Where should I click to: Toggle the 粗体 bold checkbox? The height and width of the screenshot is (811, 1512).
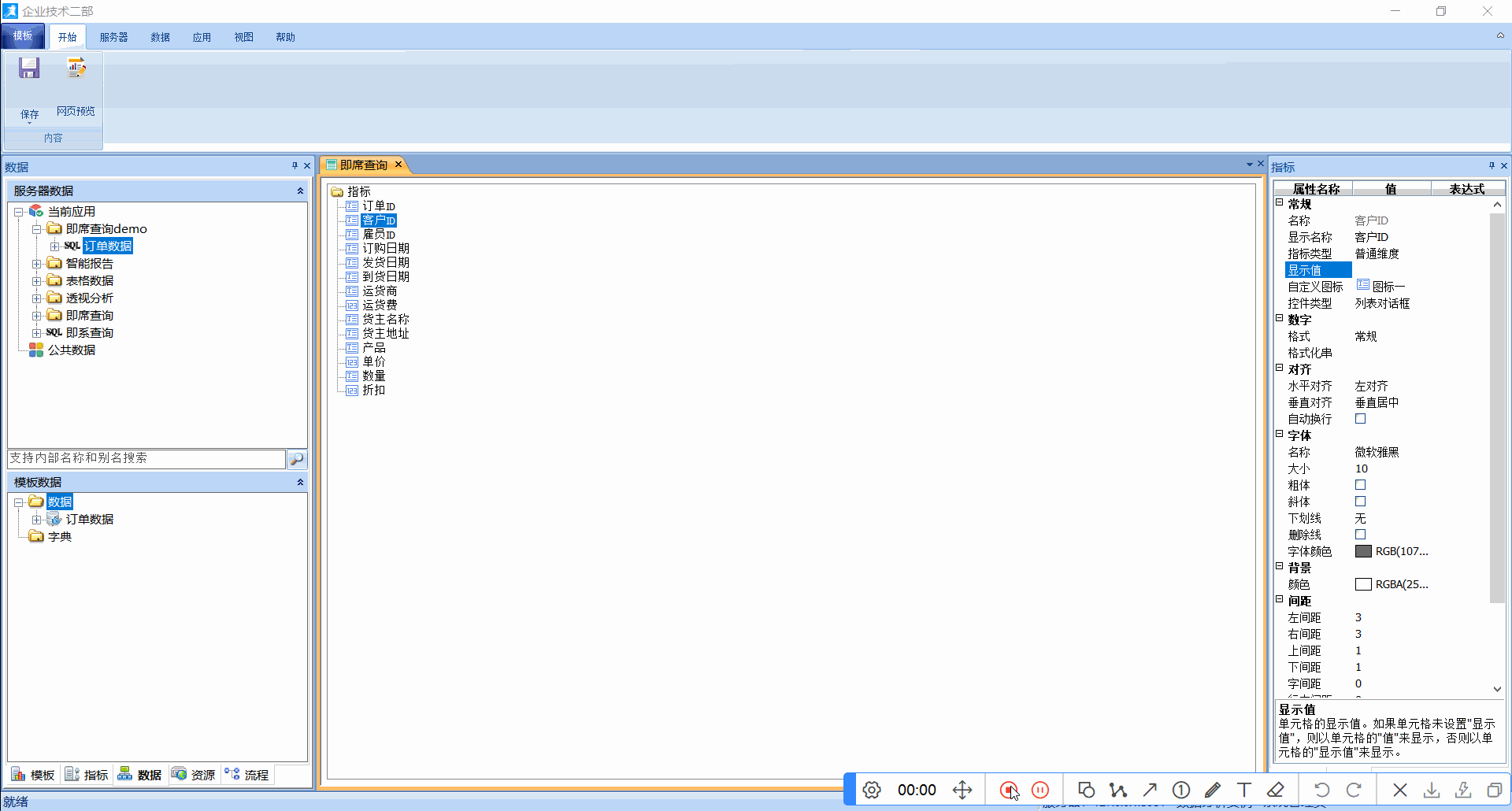point(1360,485)
